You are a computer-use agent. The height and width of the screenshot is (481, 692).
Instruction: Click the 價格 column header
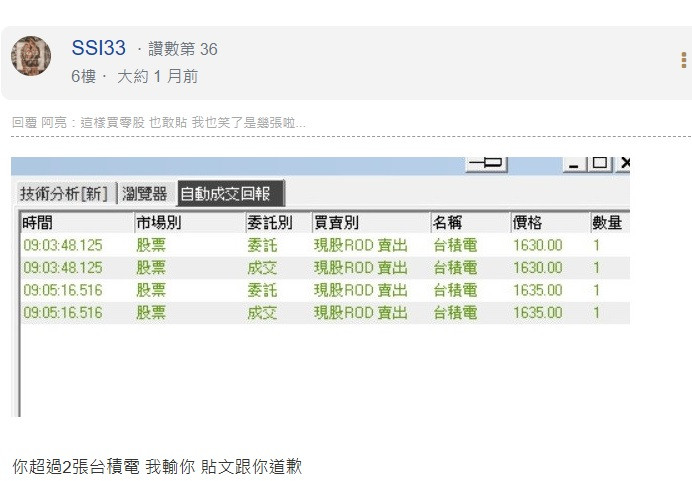550,222
